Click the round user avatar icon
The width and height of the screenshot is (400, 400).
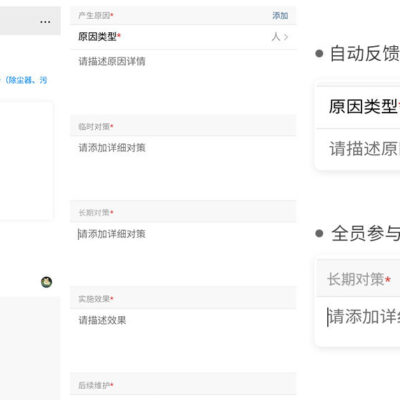click(x=46, y=282)
